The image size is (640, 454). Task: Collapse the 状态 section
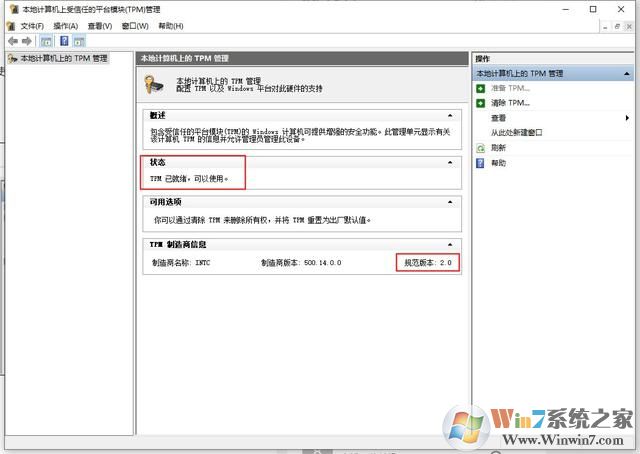450,162
